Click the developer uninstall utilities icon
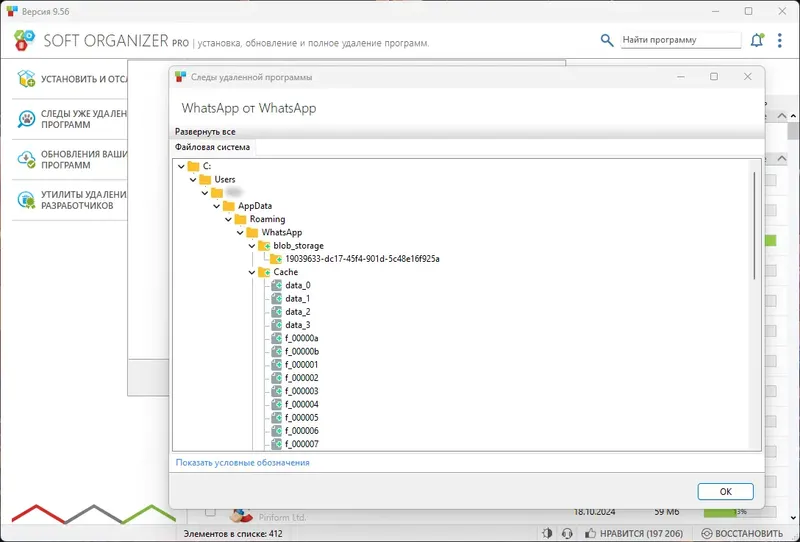Screen dimensions: 800x542 click(26, 200)
